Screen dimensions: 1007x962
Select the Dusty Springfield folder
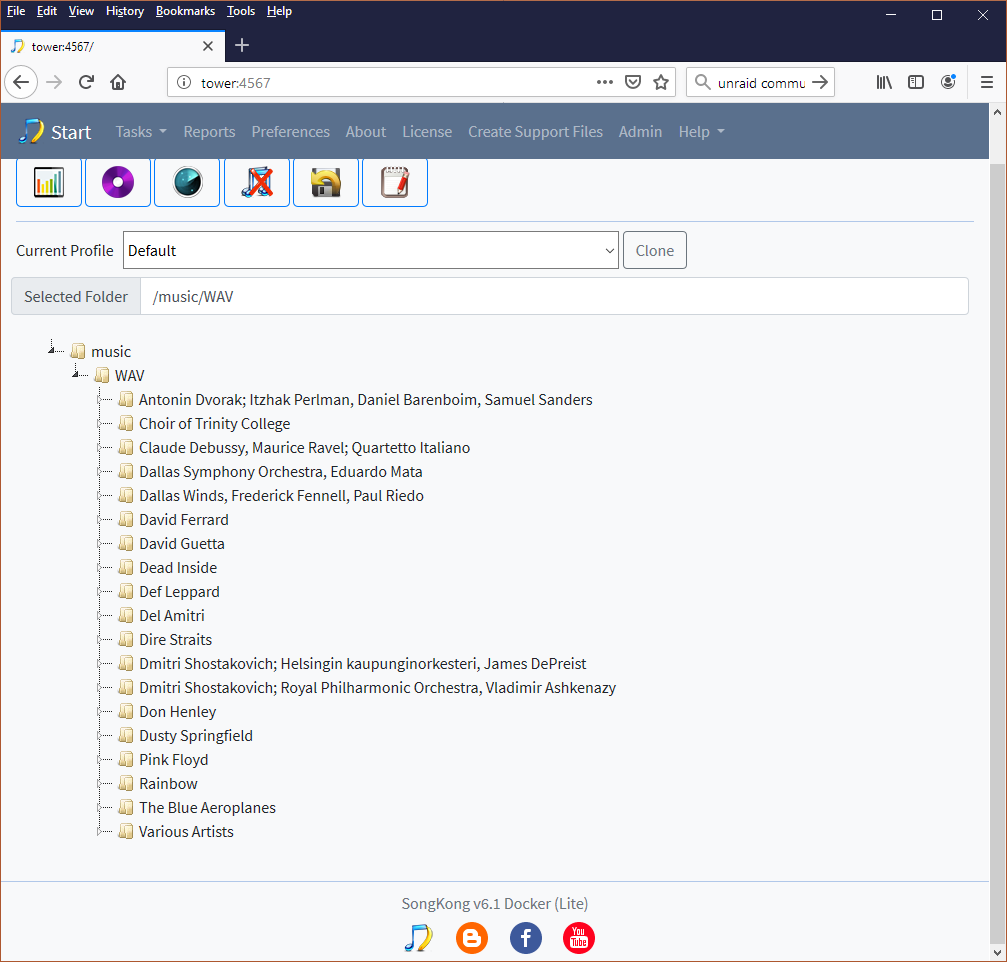[x=196, y=736]
